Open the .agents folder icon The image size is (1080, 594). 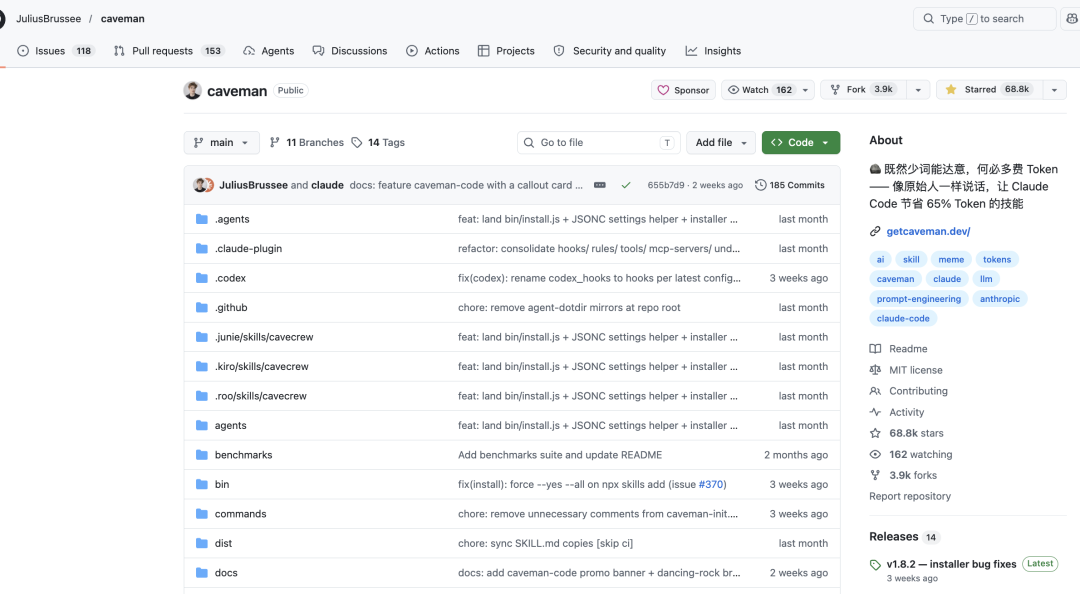click(x=202, y=219)
